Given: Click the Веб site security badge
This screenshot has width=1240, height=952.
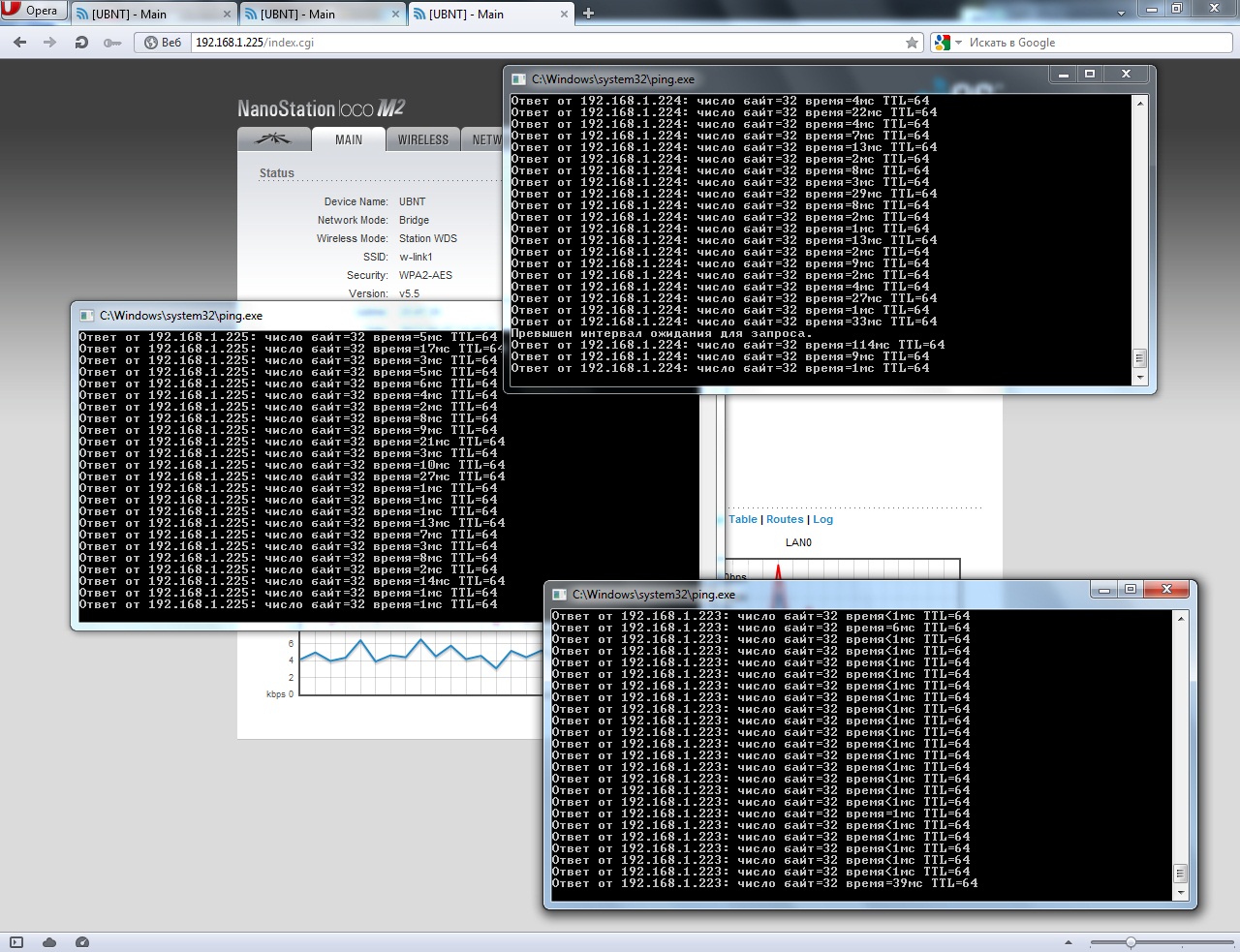Looking at the screenshot, I should [163, 43].
